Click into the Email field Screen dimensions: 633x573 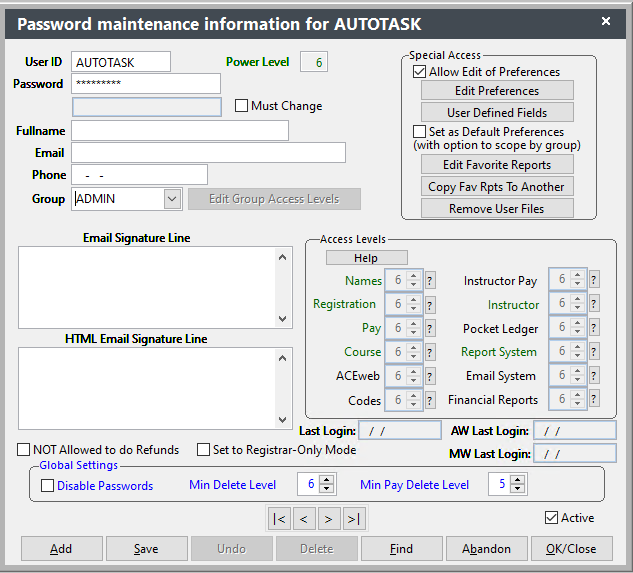point(208,153)
